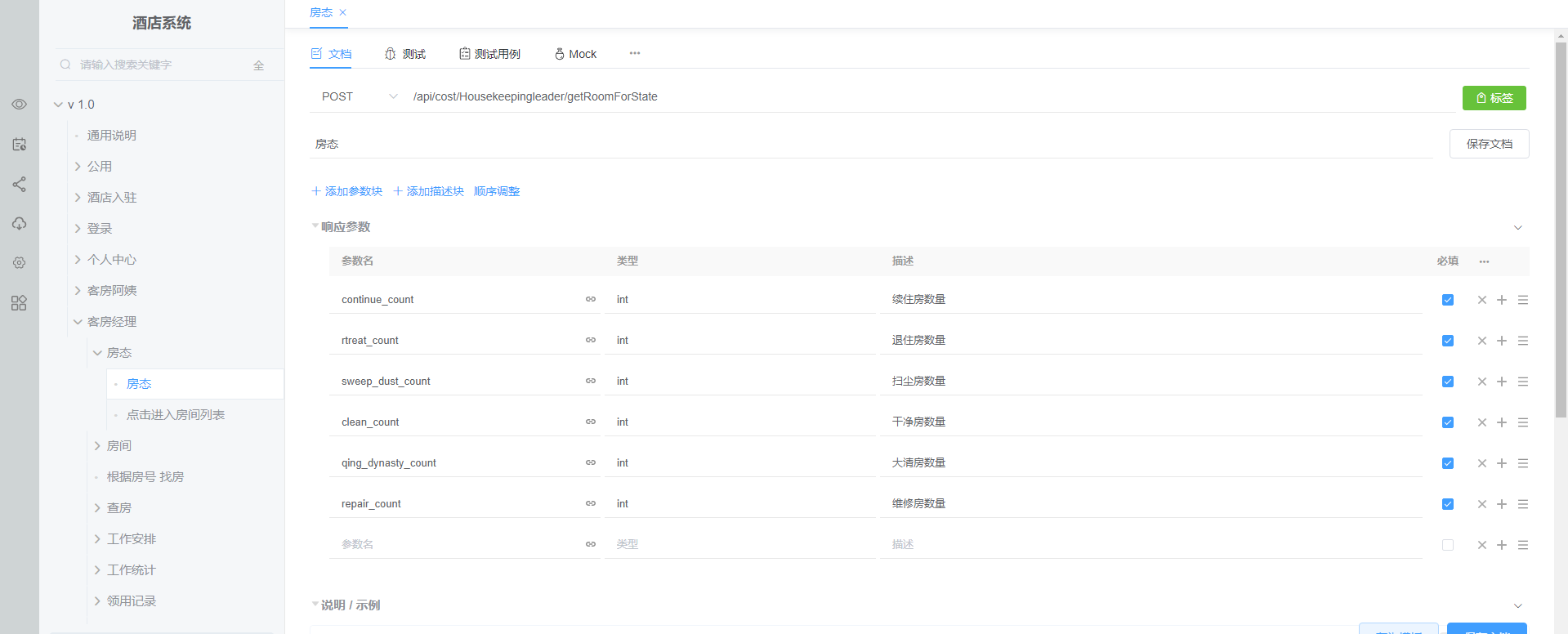Open the POST request method dropdown
This screenshot has width=1568, height=634.
(x=360, y=96)
